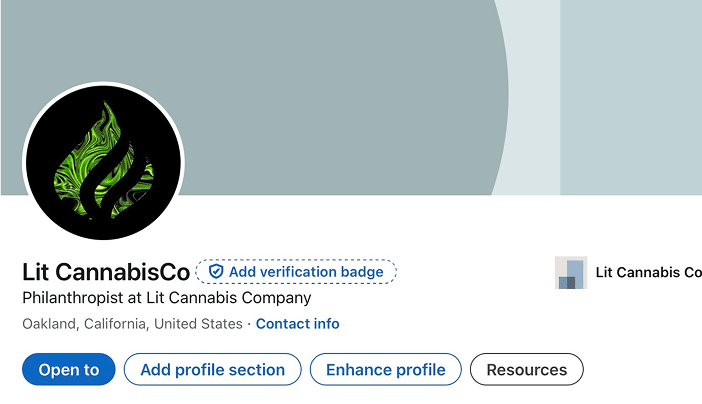Open the Lit Cannabis Co company logo

pos(571,272)
